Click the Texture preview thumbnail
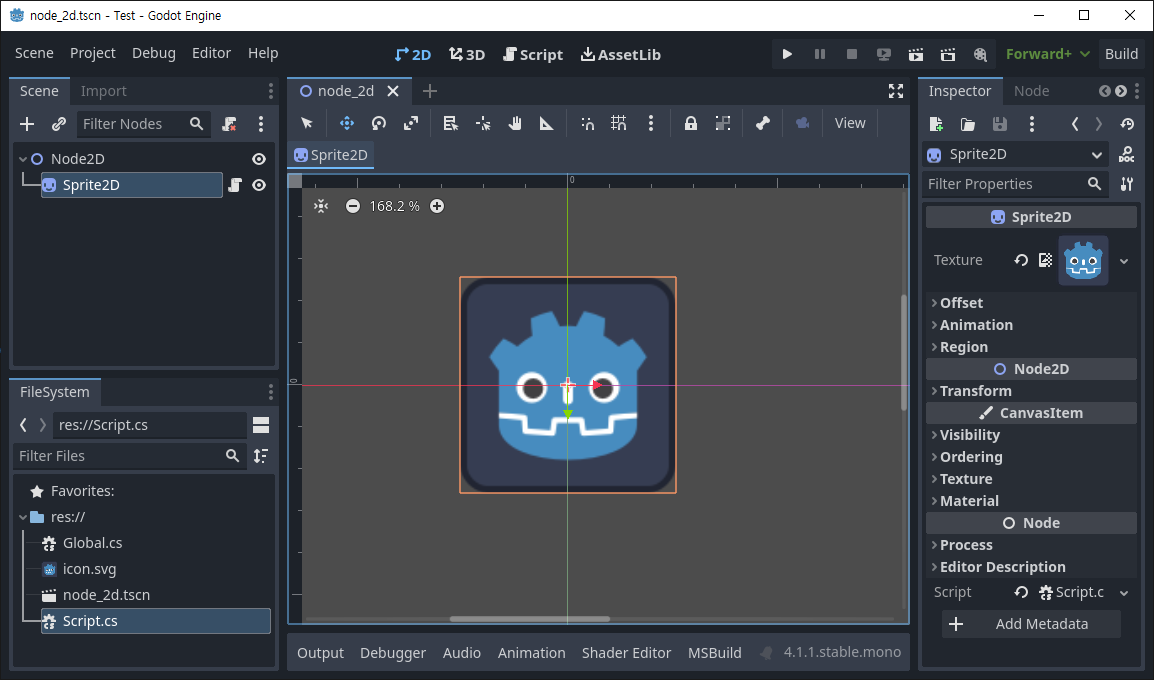The image size is (1154, 688). [x=1083, y=260]
